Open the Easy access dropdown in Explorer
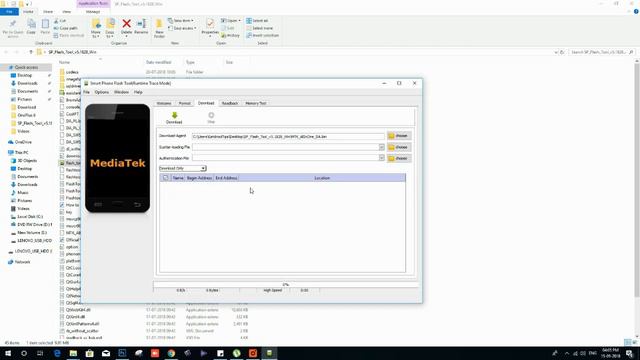The height and width of the screenshot is (360, 640). coord(182,28)
